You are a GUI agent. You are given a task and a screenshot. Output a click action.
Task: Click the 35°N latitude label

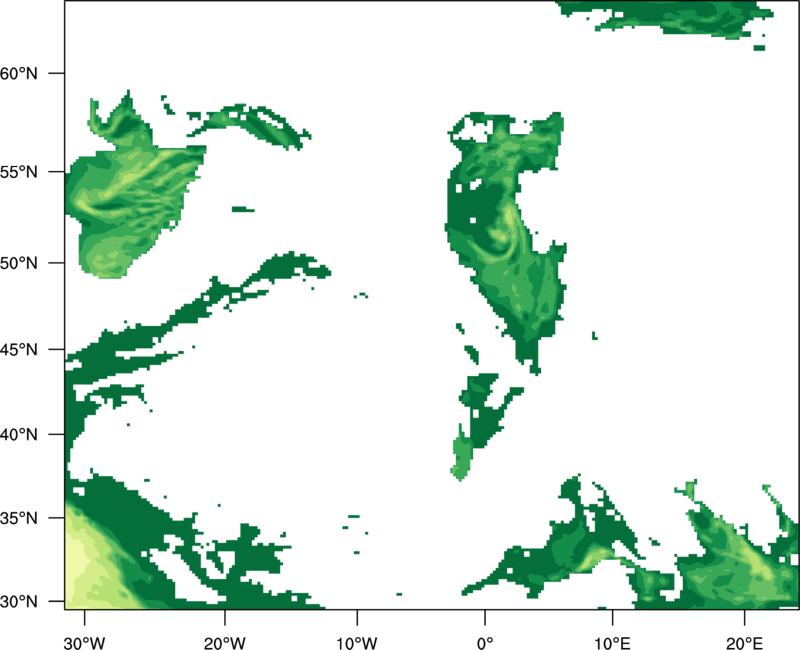coord(19,518)
